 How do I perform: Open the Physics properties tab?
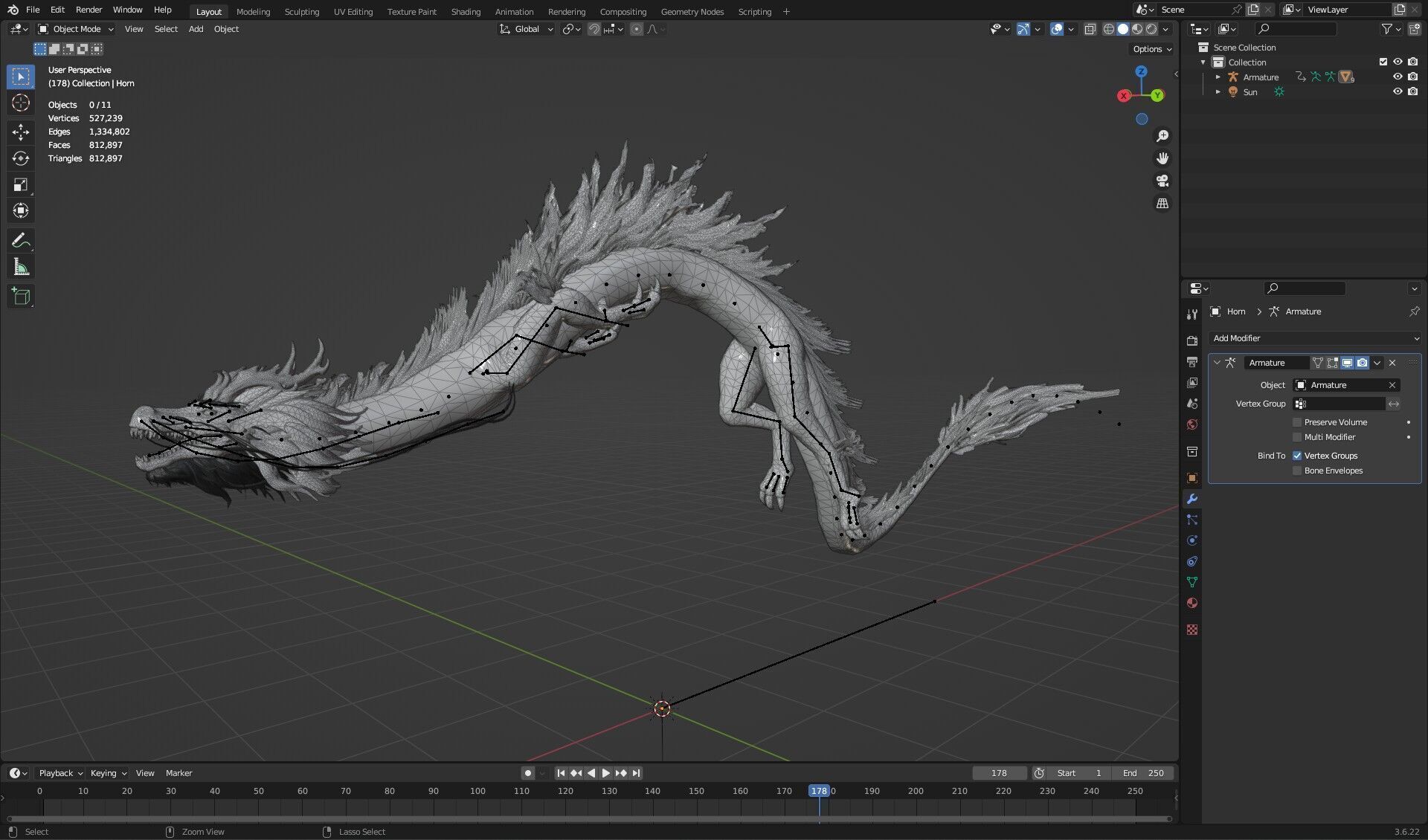1191,540
